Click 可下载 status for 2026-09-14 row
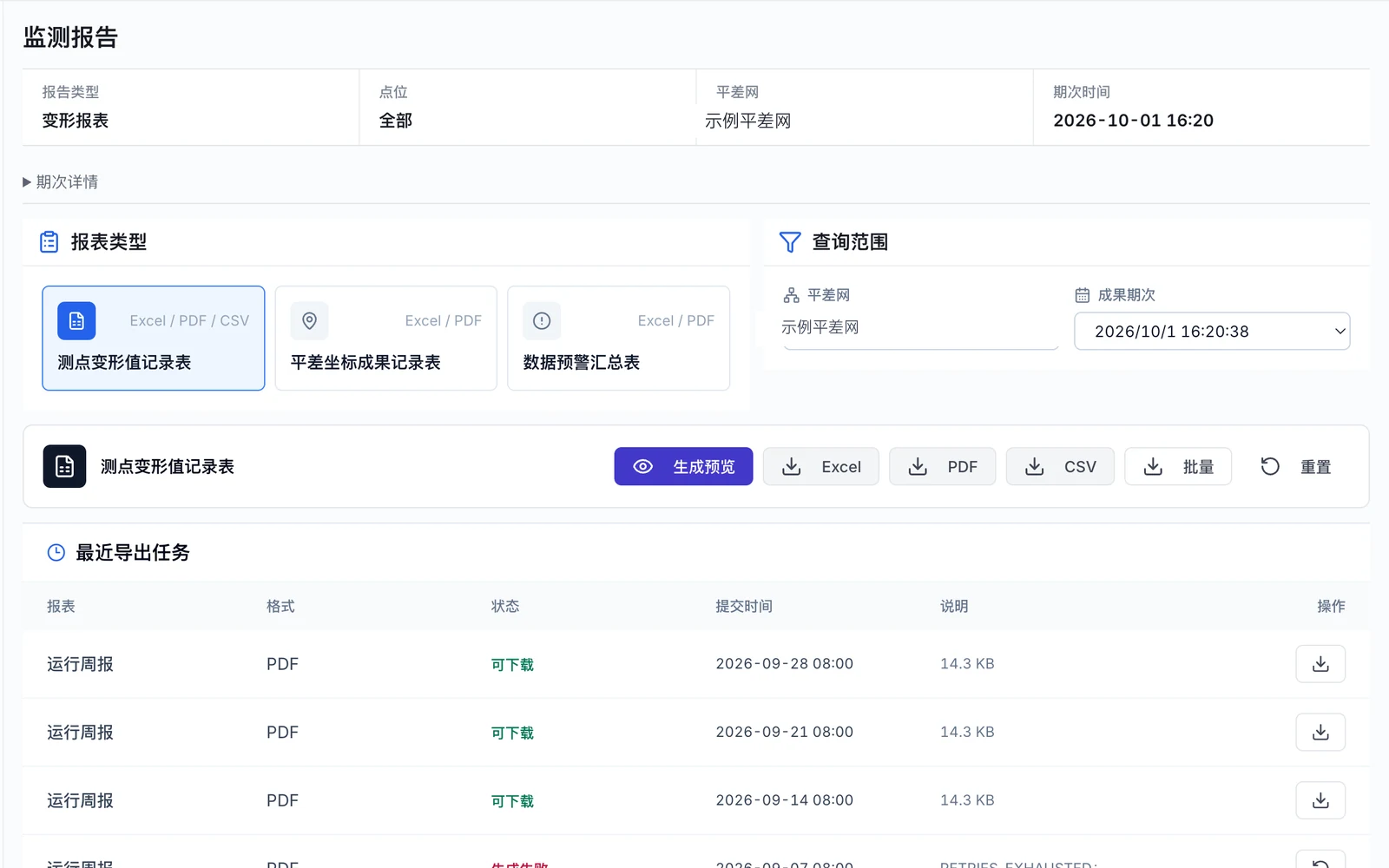The height and width of the screenshot is (868, 1389). tap(512, 801)
